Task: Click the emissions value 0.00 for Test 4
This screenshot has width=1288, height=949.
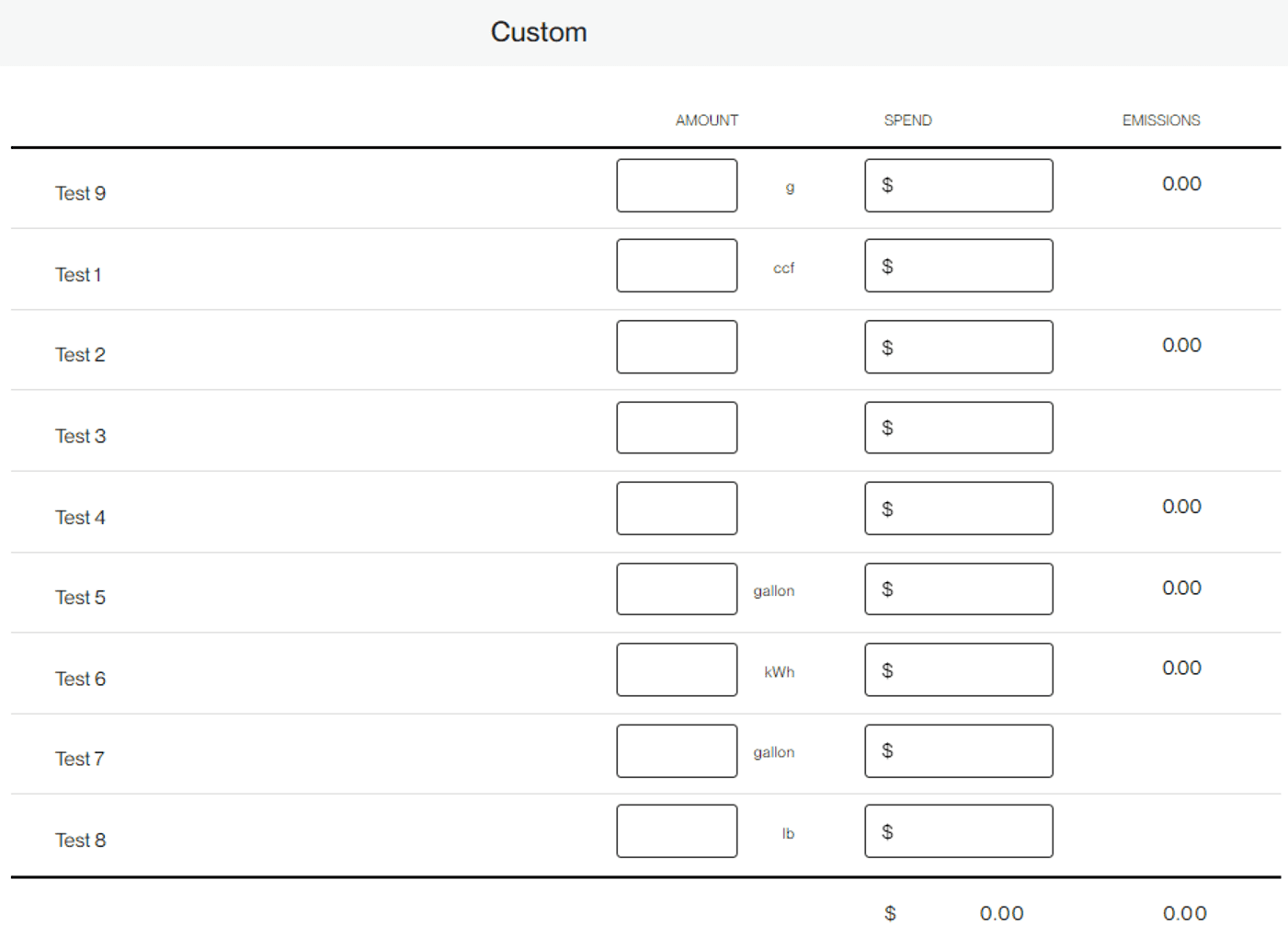Action: 1181,507
